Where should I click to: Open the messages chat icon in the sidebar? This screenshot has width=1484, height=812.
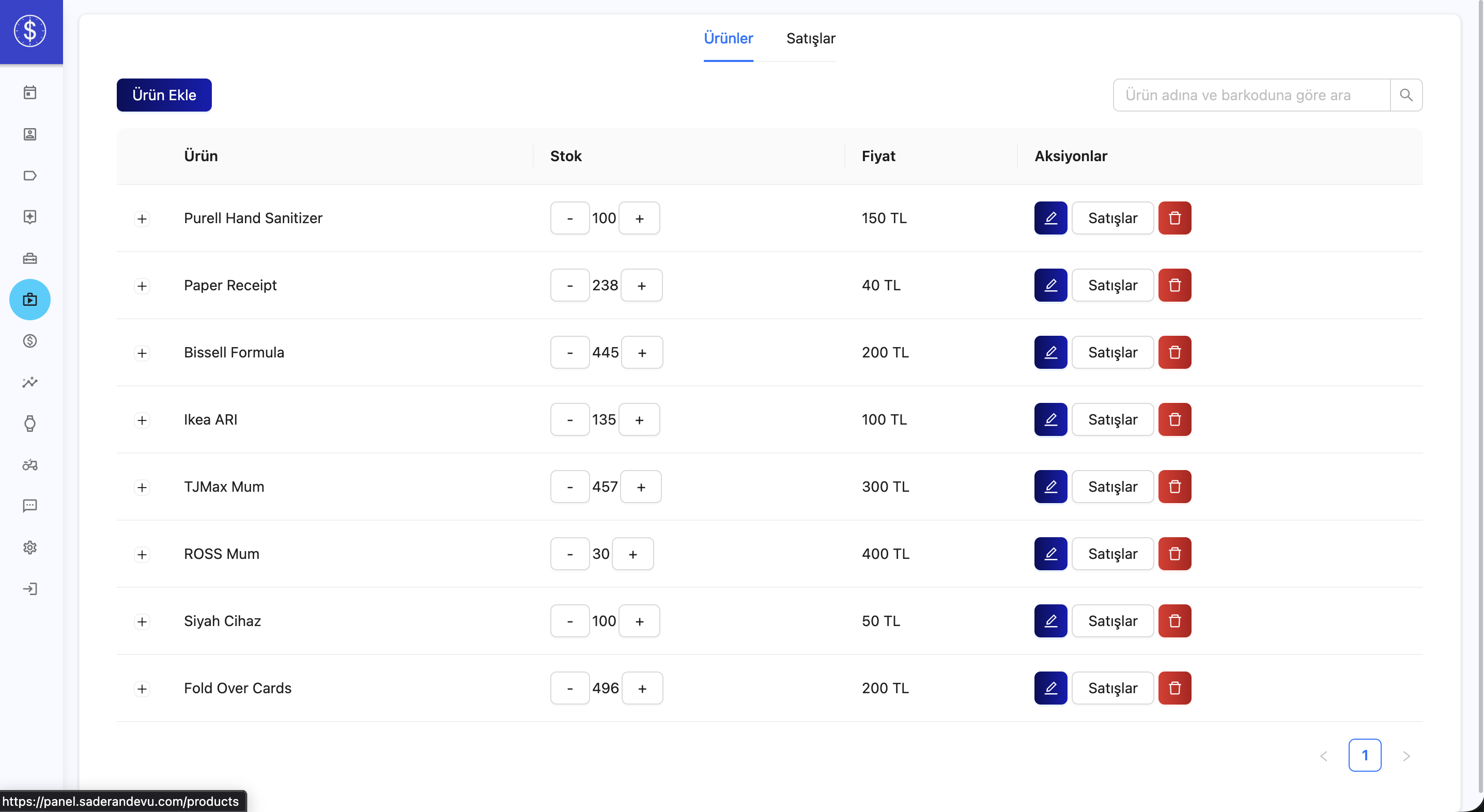pyautogui.click(x=30, y=506)
